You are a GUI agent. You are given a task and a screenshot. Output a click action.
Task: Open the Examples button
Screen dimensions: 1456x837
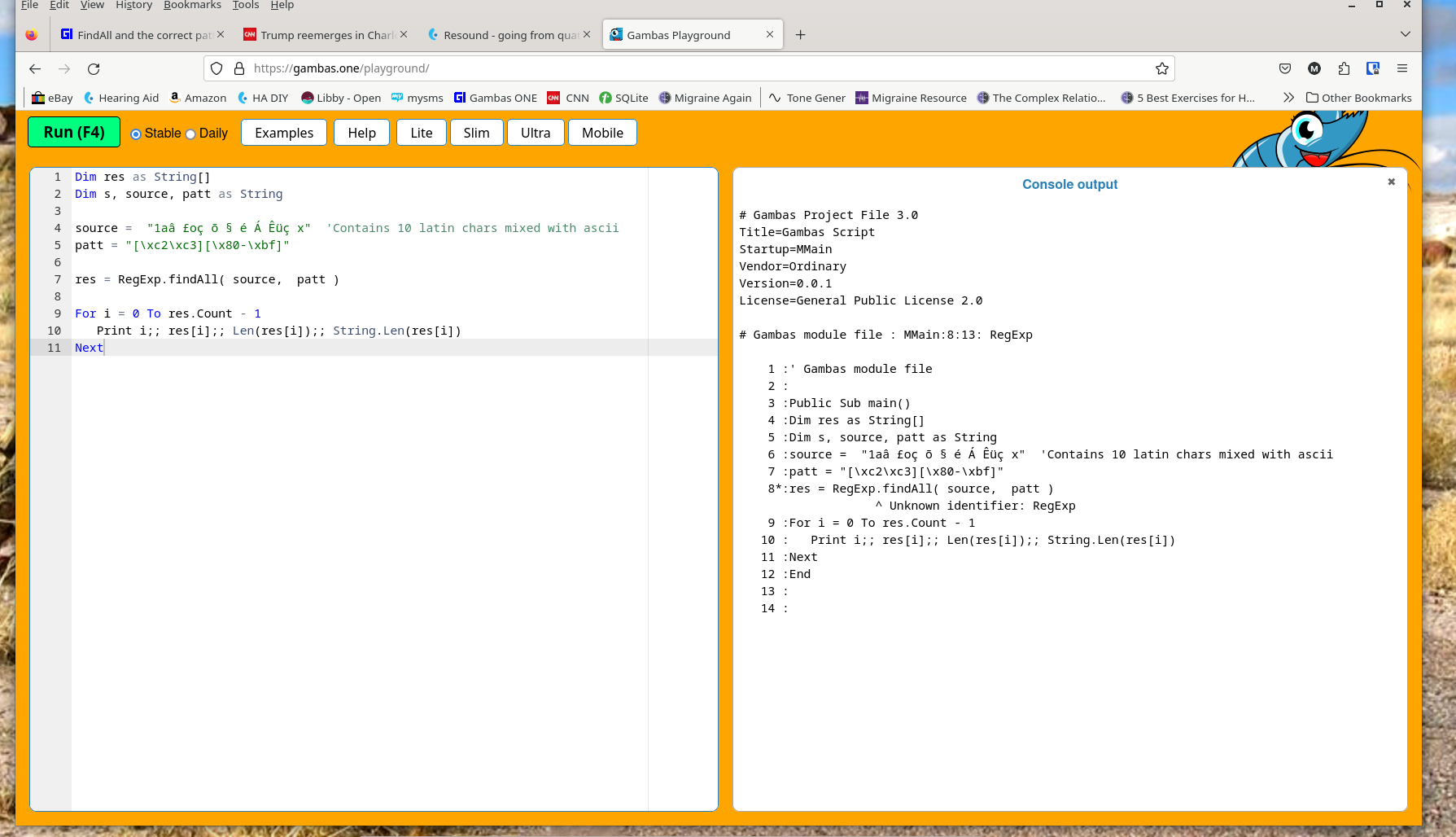pos(283,133)
